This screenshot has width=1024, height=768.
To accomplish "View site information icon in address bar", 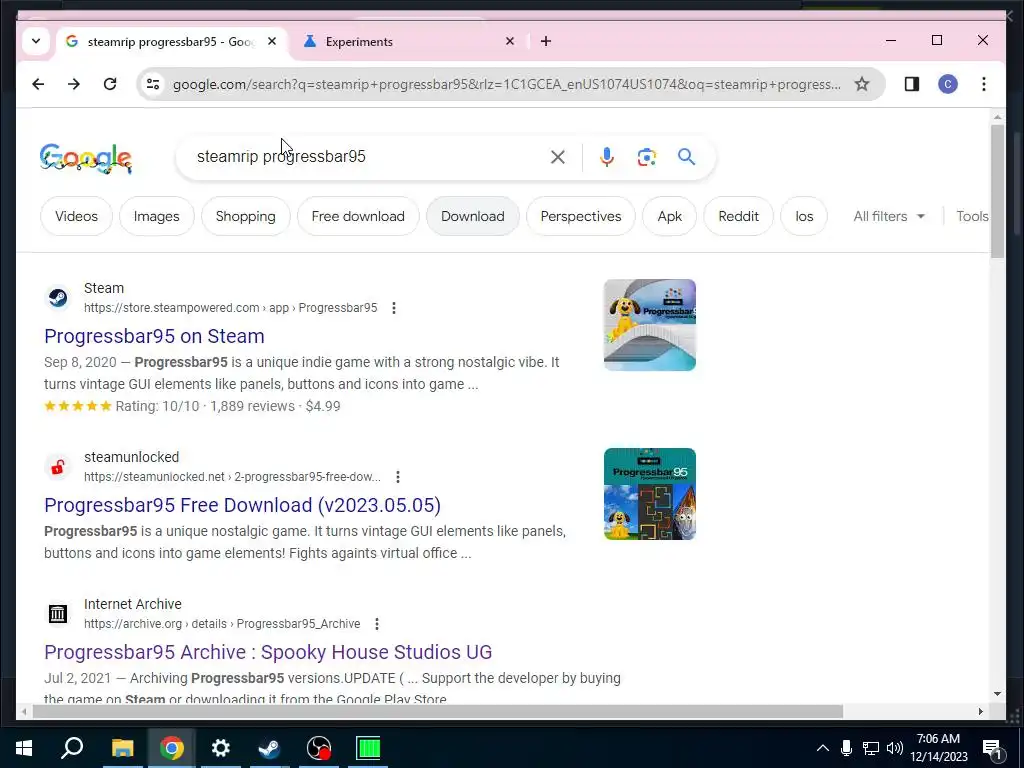I will click(153, 84).
